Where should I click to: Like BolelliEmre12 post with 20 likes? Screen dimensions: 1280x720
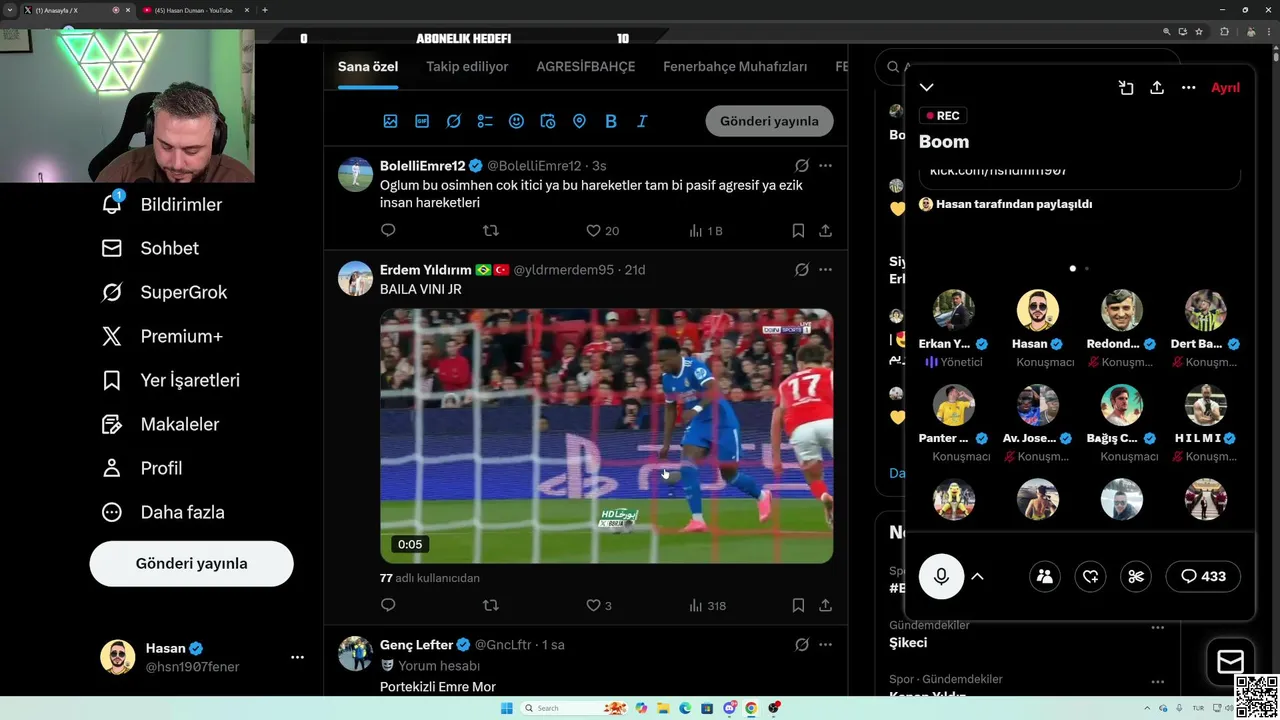602,230
